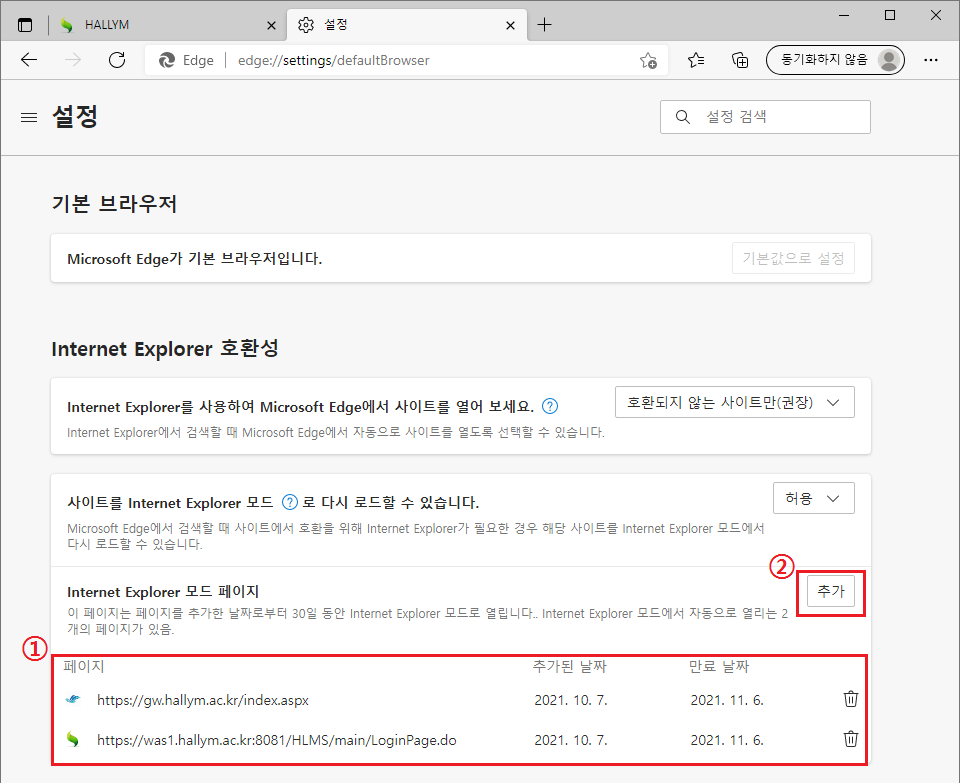960x783 pixels.
Task: Expand the 호환되지 않는 사이트만(권장) dropdown
Action: (734, 403)
